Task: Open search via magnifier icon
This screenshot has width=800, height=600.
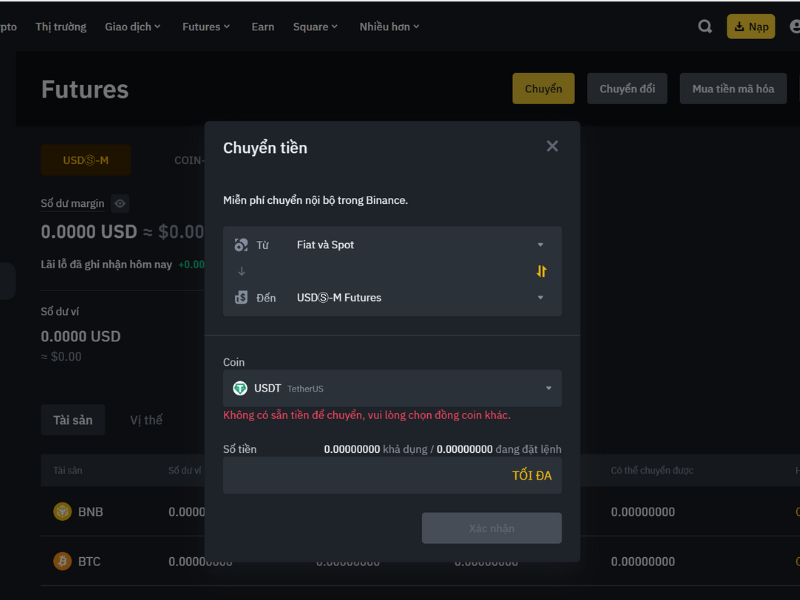Action: pyautogui.click(x=705, y=27)
